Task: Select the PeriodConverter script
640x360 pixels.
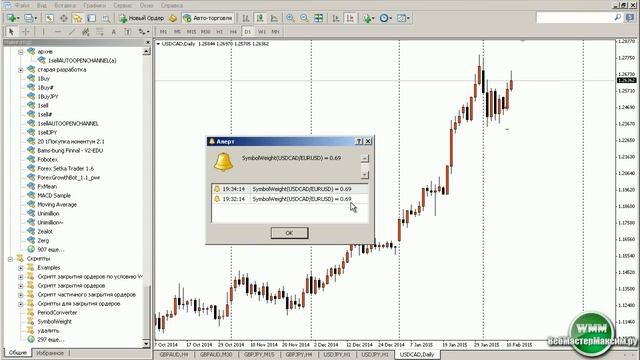Action: 57,313
